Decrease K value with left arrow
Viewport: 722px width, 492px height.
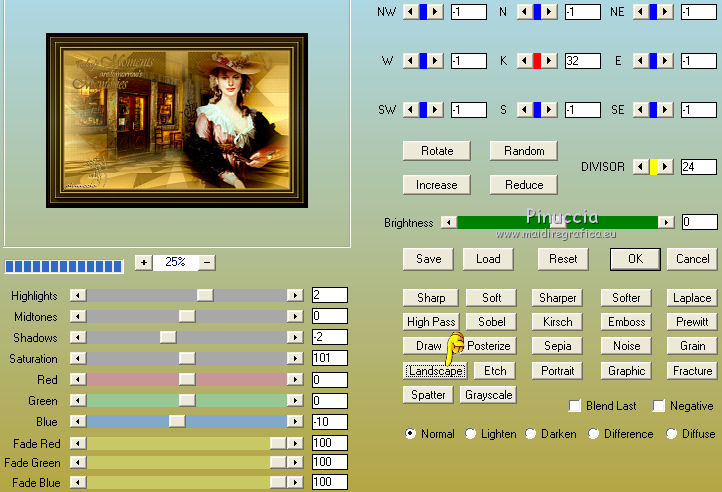[x=525, y=61]
